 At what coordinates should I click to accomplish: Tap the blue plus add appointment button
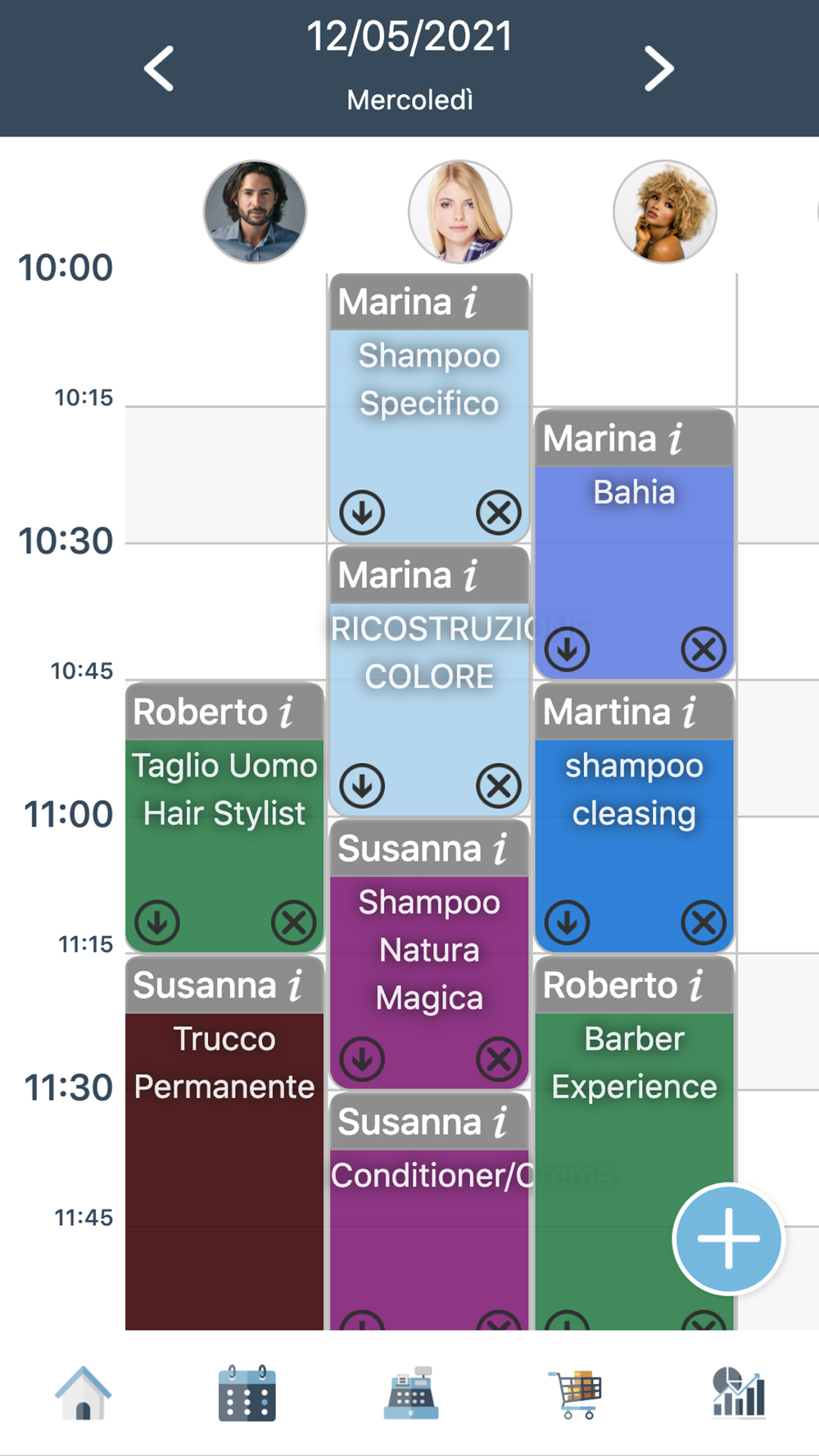pos(728,1239)
